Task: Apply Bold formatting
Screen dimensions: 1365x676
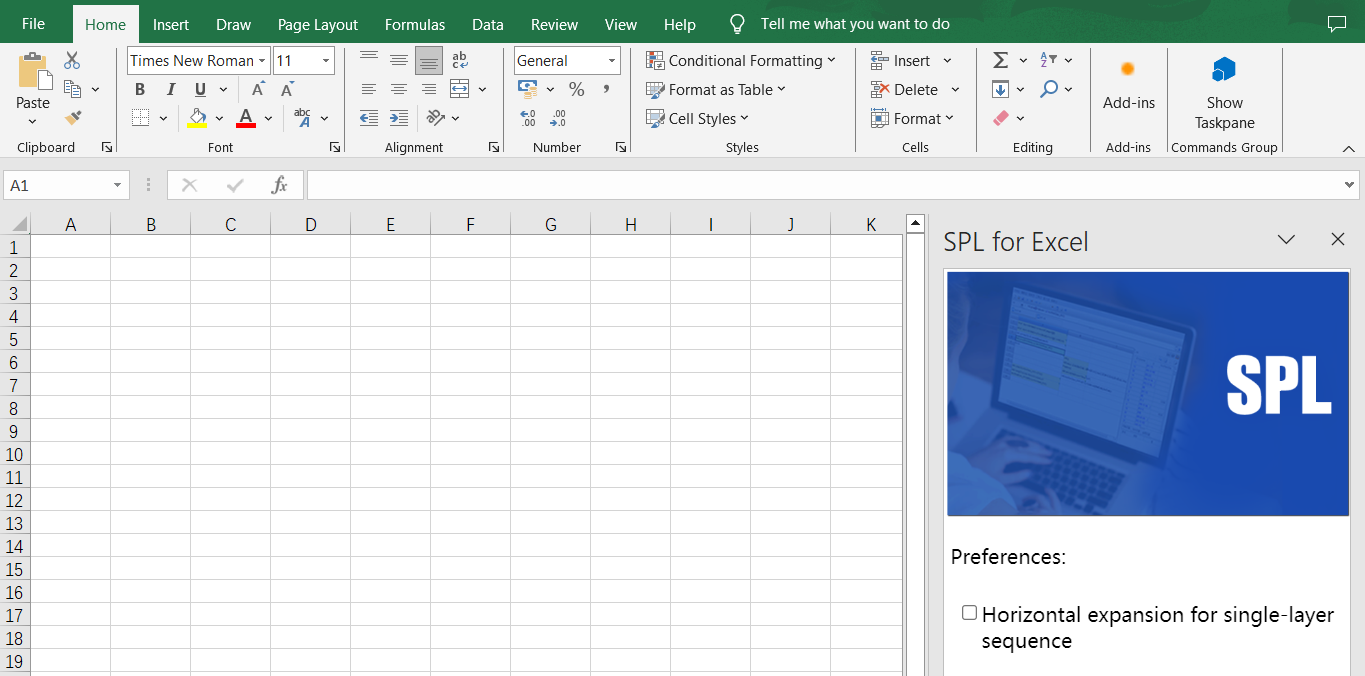Action: pyautogui.click(x=140, y=90)
